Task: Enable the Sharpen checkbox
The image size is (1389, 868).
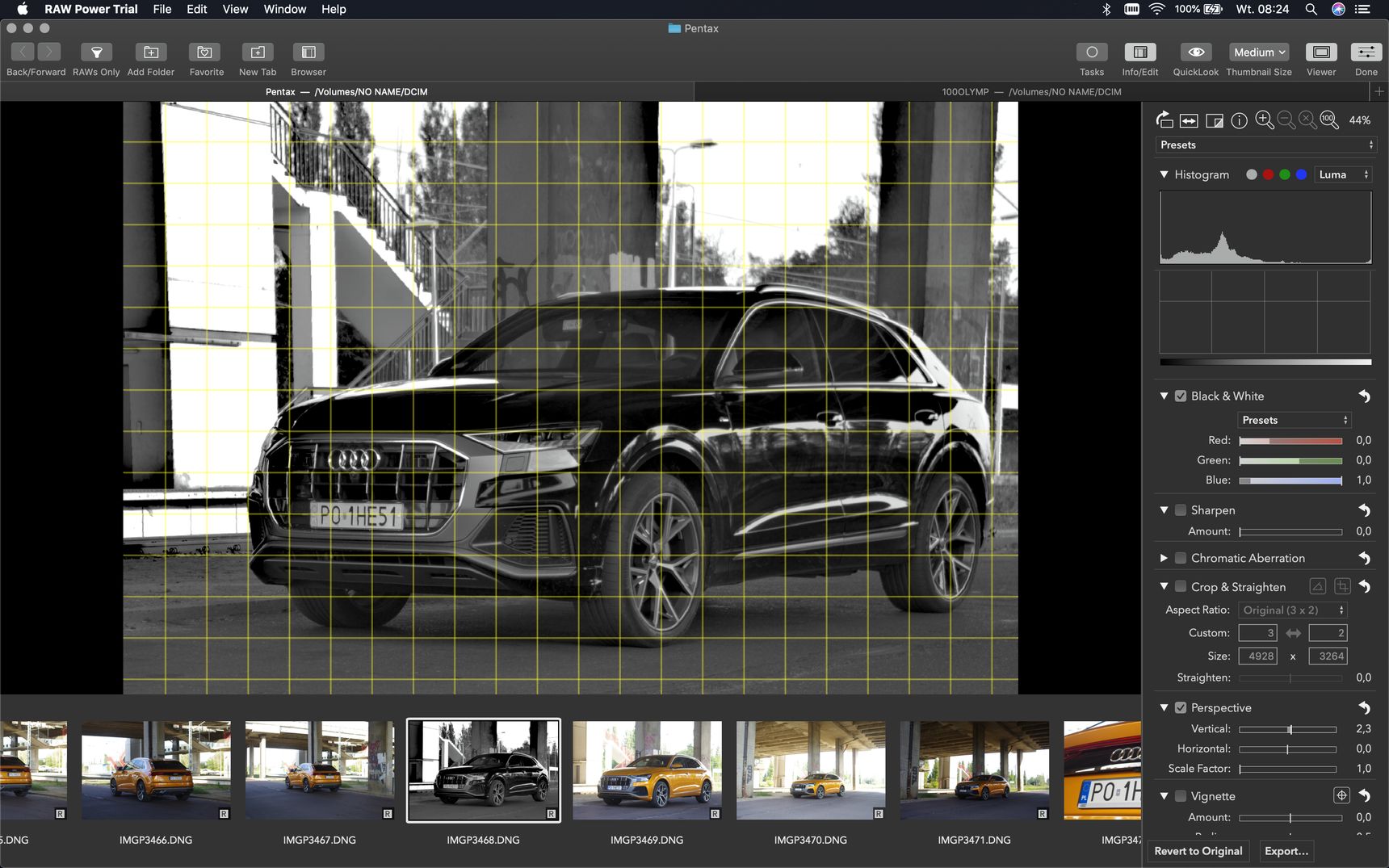Action: [x=1181, y=510]
